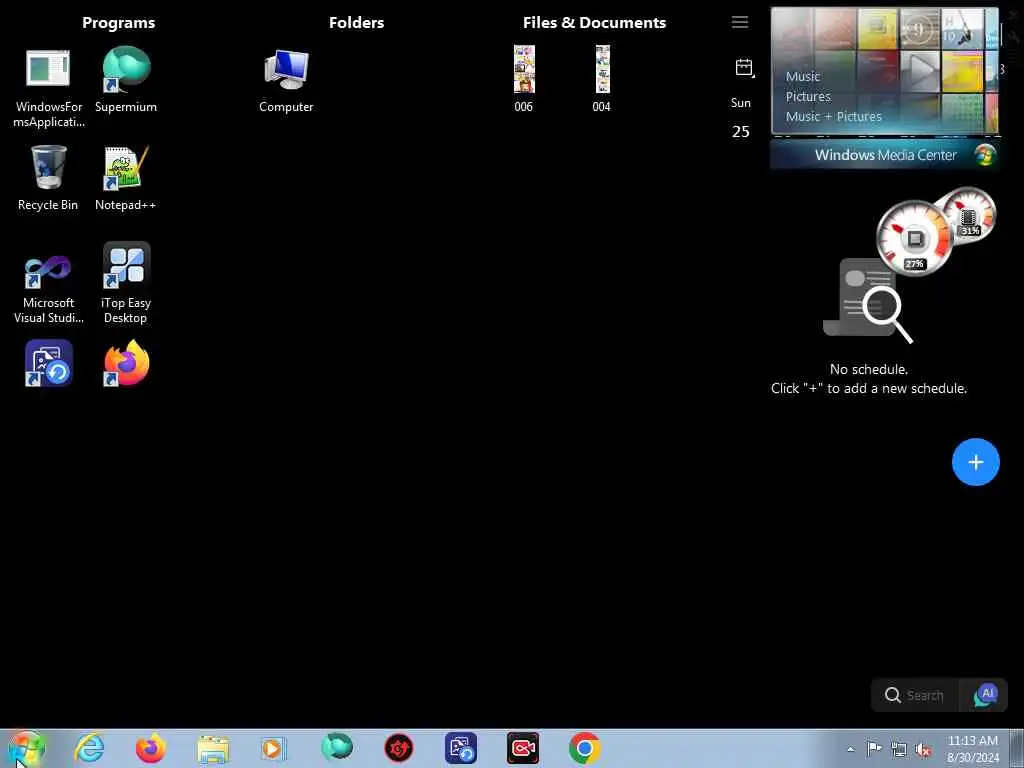Open the Windows Start button

(x=27, y=748)
